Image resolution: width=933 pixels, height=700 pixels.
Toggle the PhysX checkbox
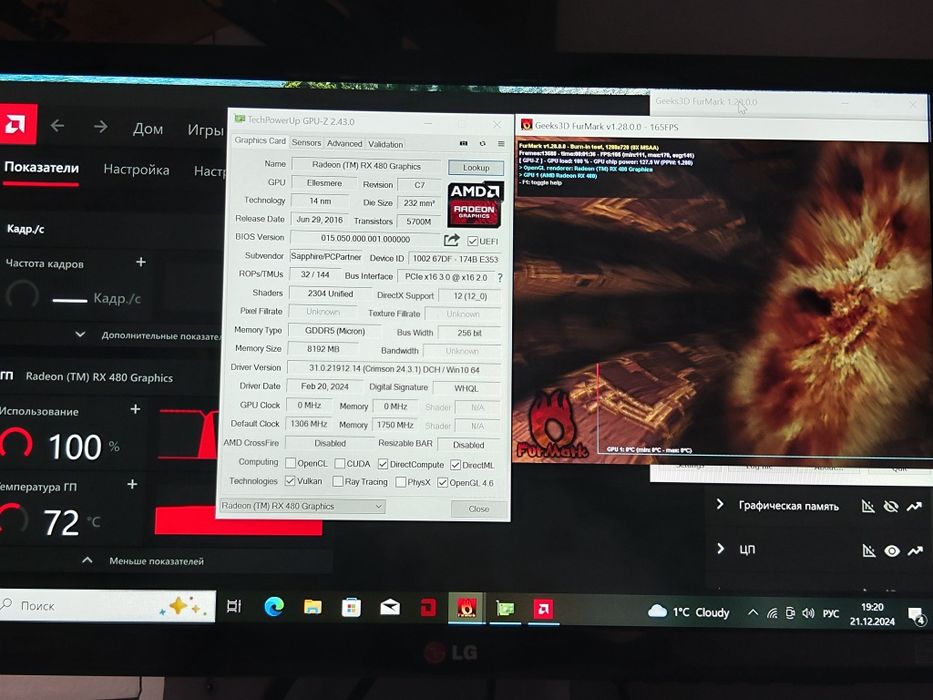click(x=400, y=482)
